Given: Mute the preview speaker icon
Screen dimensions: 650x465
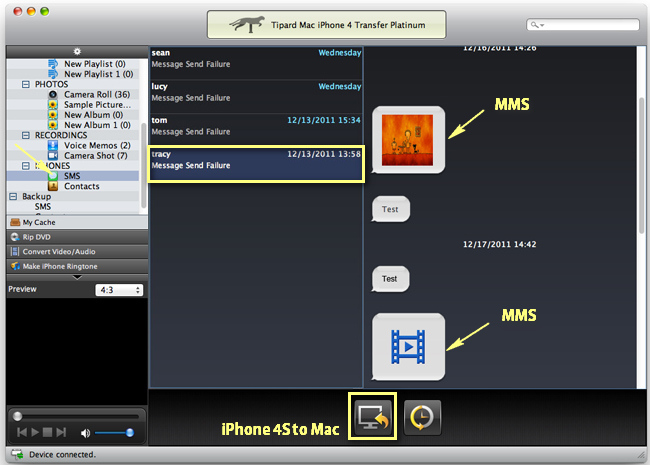Looking at the screenshot, I should point(85,433).
